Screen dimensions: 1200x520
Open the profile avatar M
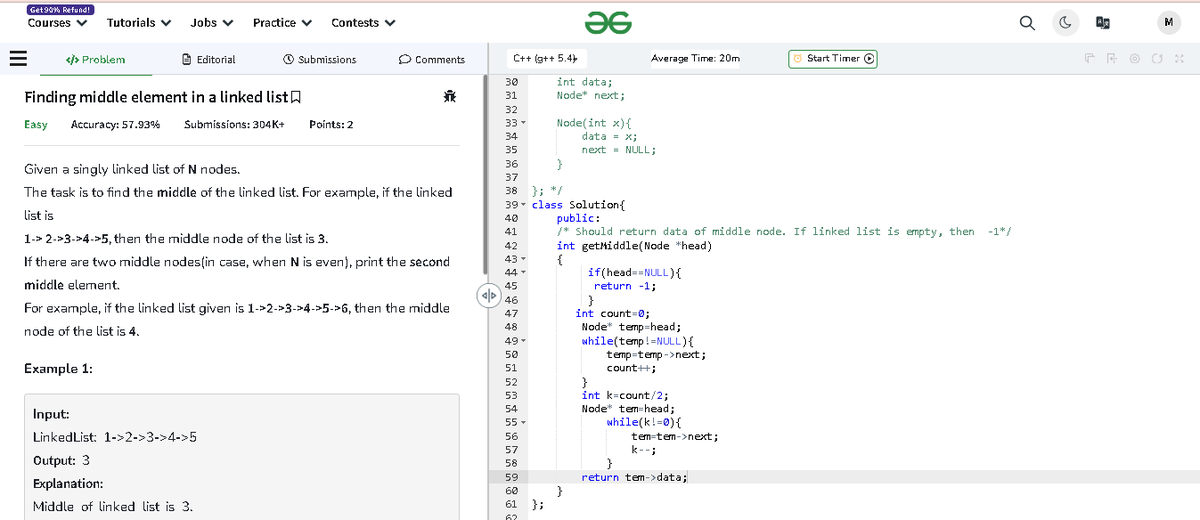click(x=1168, y=22)
